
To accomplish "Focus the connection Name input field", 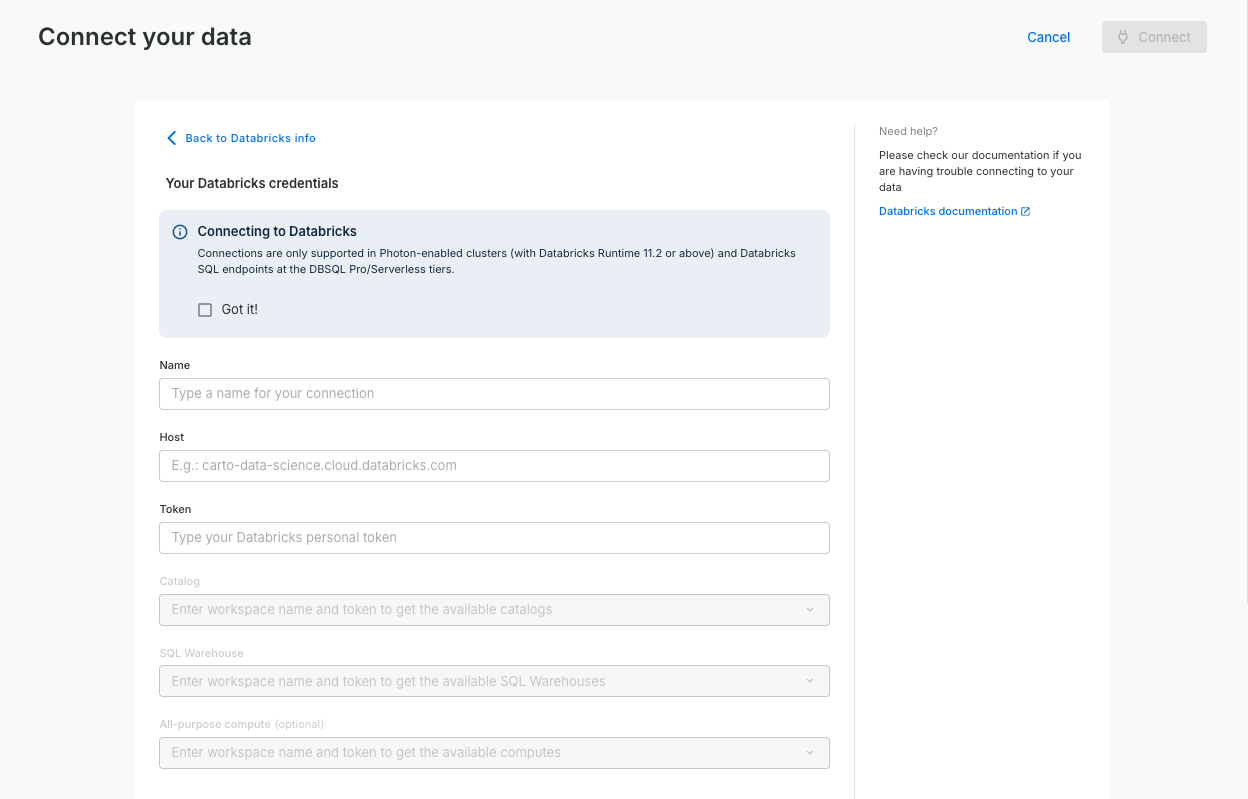I will pos(494,394).
